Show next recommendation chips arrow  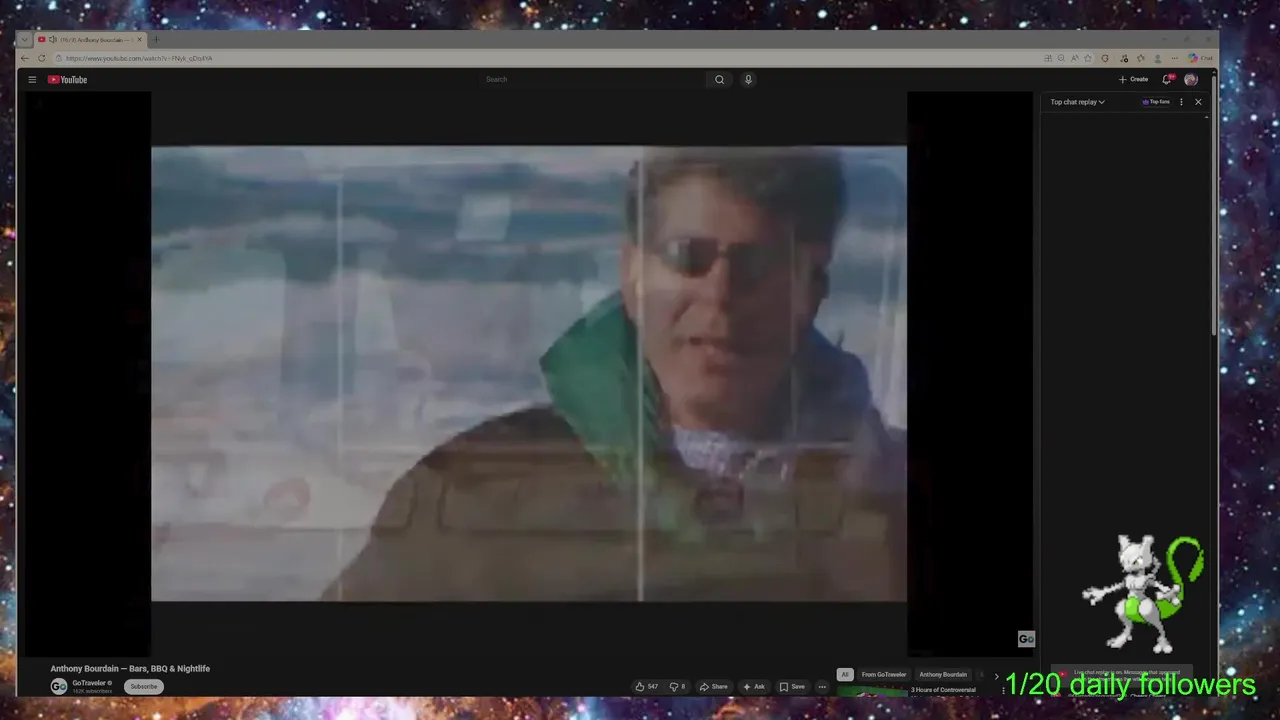click(x=996, y=676)
